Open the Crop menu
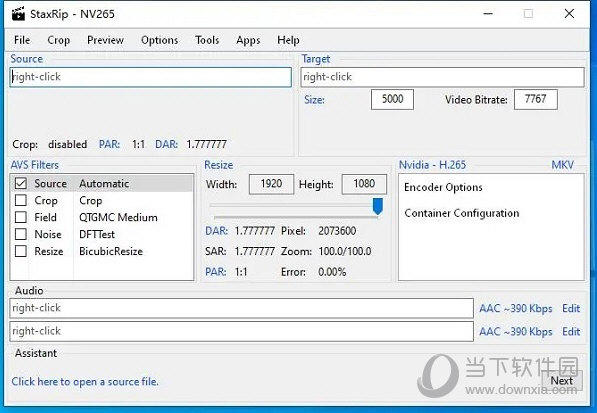597x413 pixels. [x=58, y=40]
